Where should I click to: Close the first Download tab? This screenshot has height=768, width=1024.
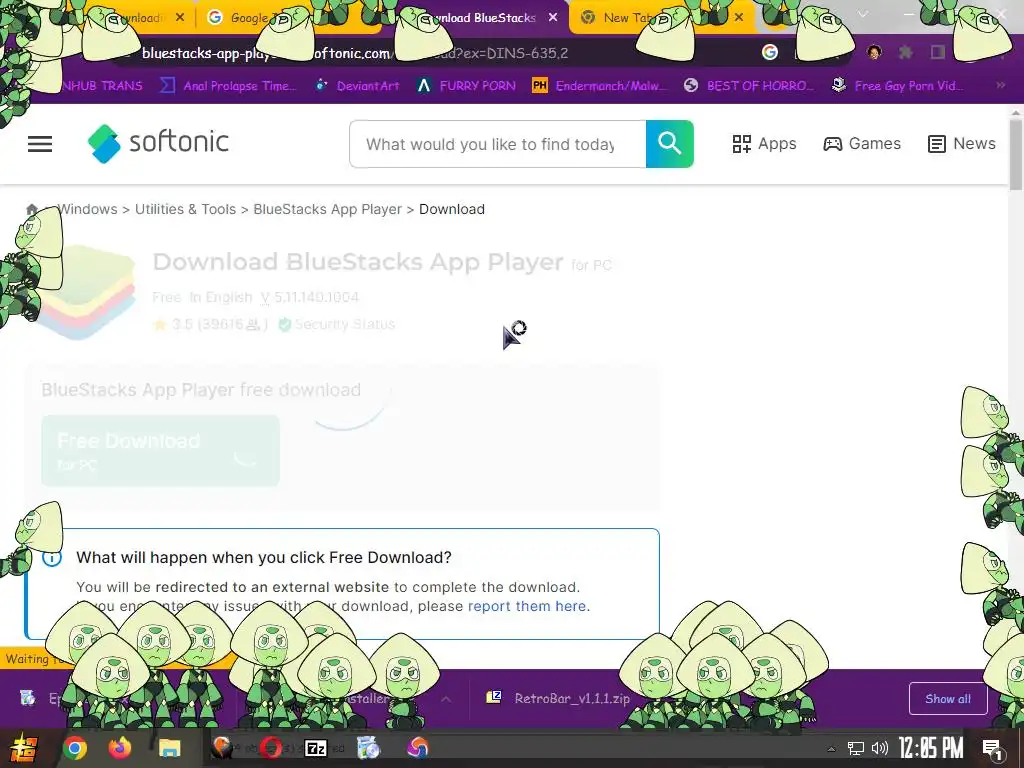point(180,18)
